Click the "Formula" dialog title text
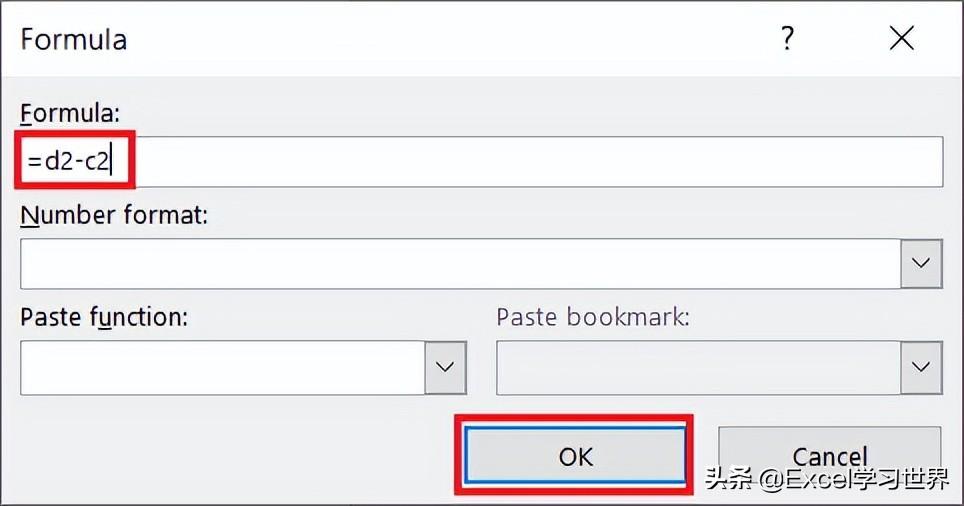Viewport: 964px width, 506px height. pos(74,40)
